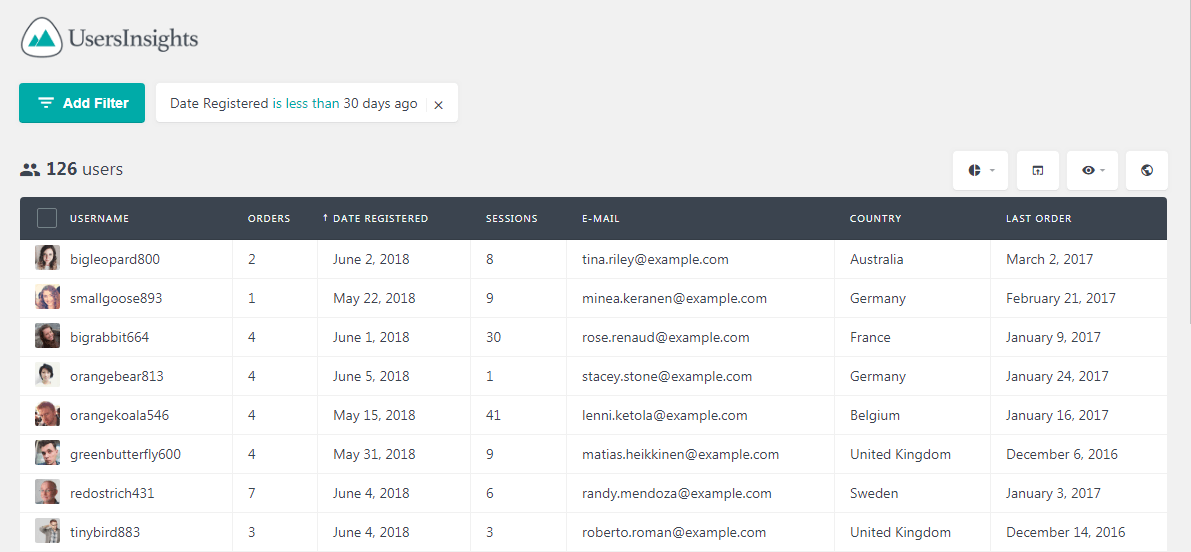This screenshot has height=552, width=1191.
Task: Sort table by Orders column
Action: (269, 219)
